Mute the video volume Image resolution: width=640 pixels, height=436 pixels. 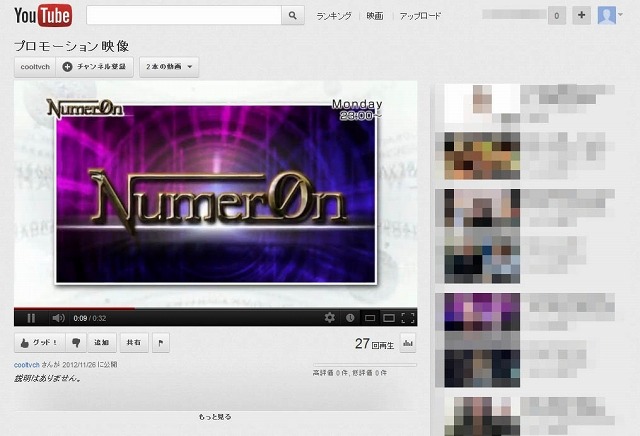(58, 318)
